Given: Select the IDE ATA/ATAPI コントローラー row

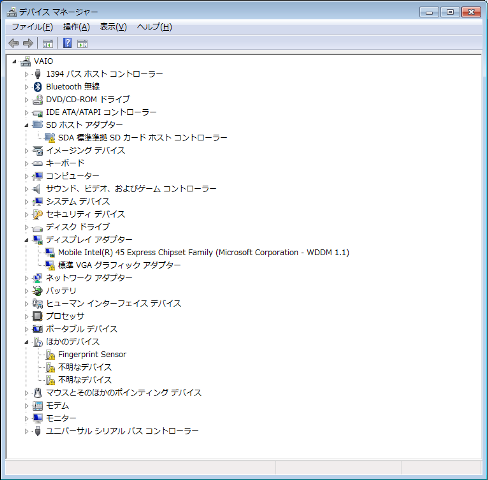Looking at the screenshot, I should (101, 112).
